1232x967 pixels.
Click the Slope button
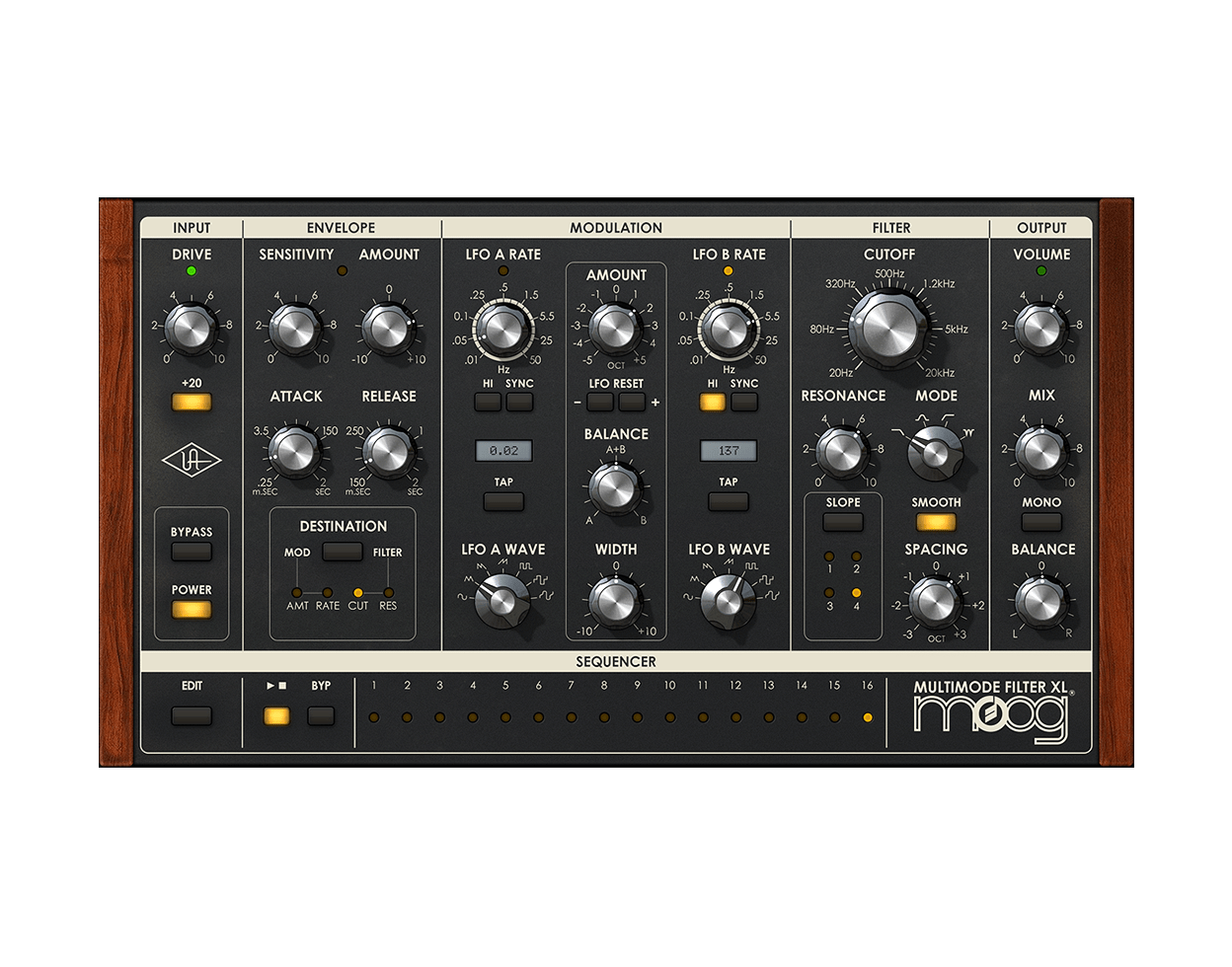[x=843, y=522]
